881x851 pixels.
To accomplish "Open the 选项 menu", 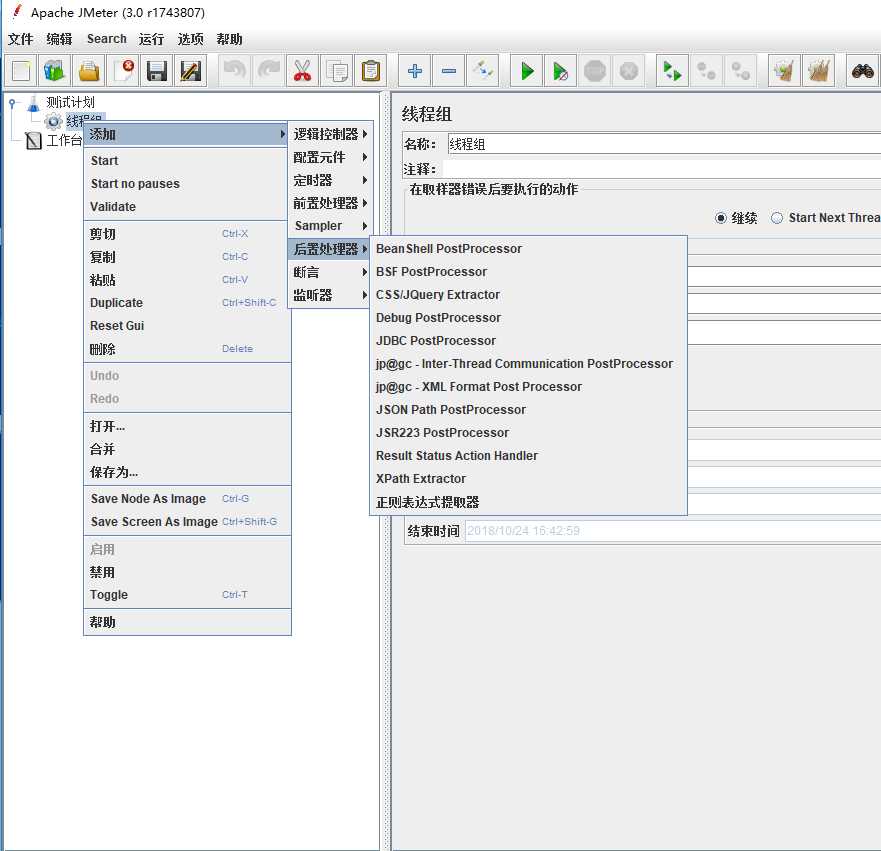I will point(190,39).
